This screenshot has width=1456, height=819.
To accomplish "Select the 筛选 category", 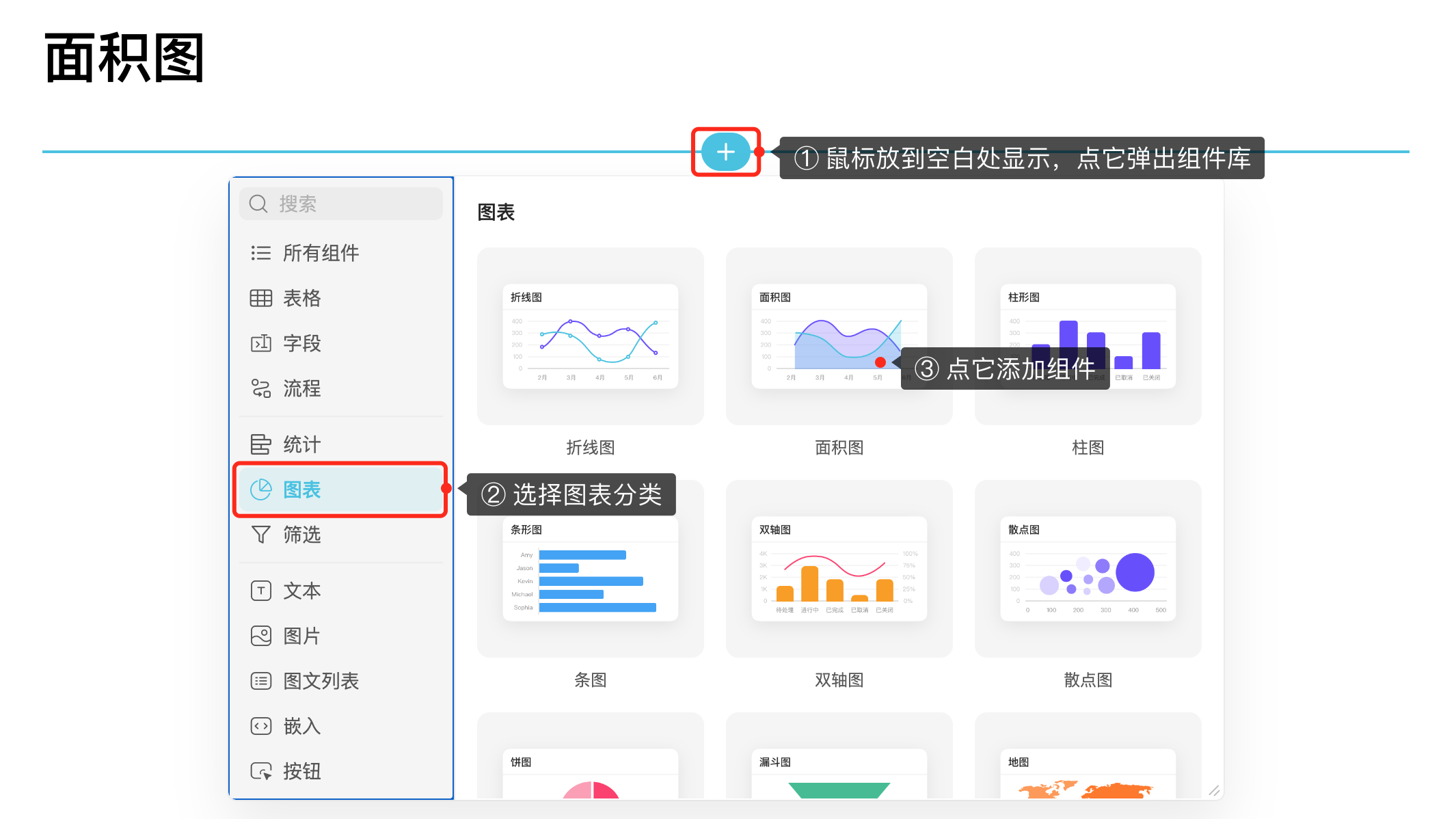I will coord(341,535).
